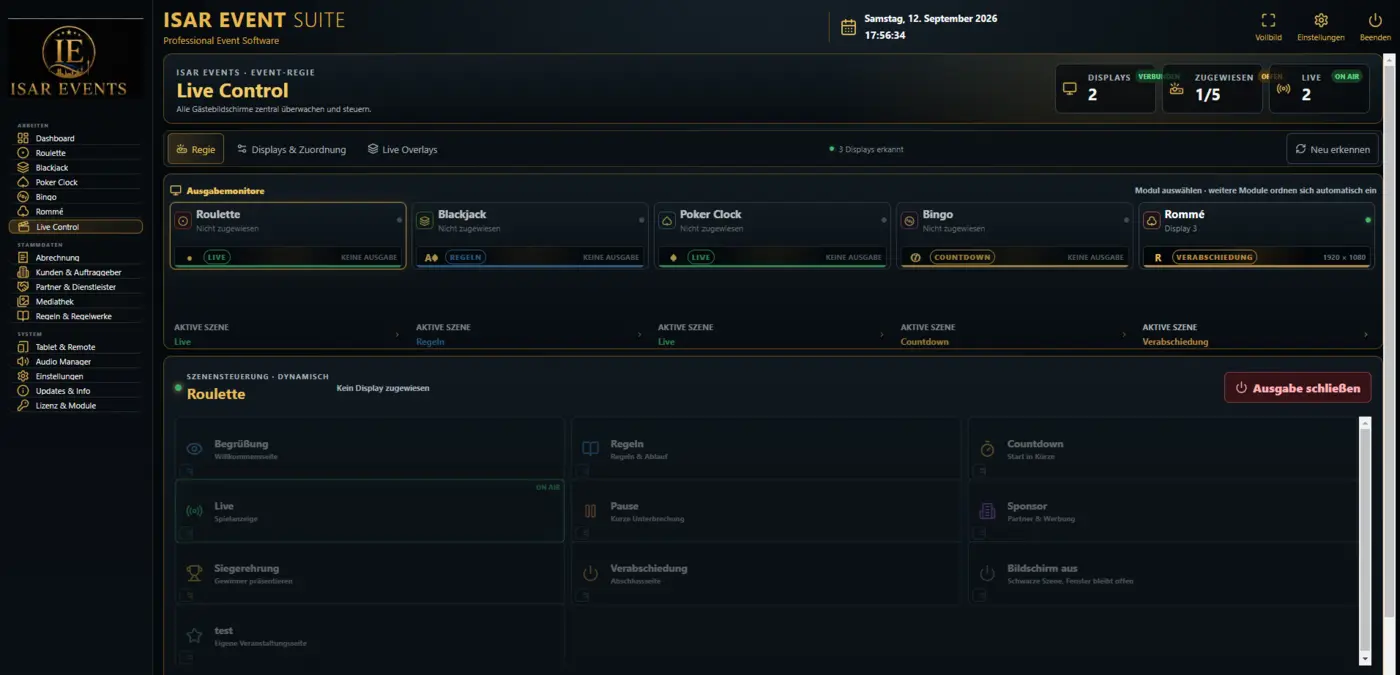Expand Poker Clock active scene chevron
The image size is (1400, 675).
[882, 335]
